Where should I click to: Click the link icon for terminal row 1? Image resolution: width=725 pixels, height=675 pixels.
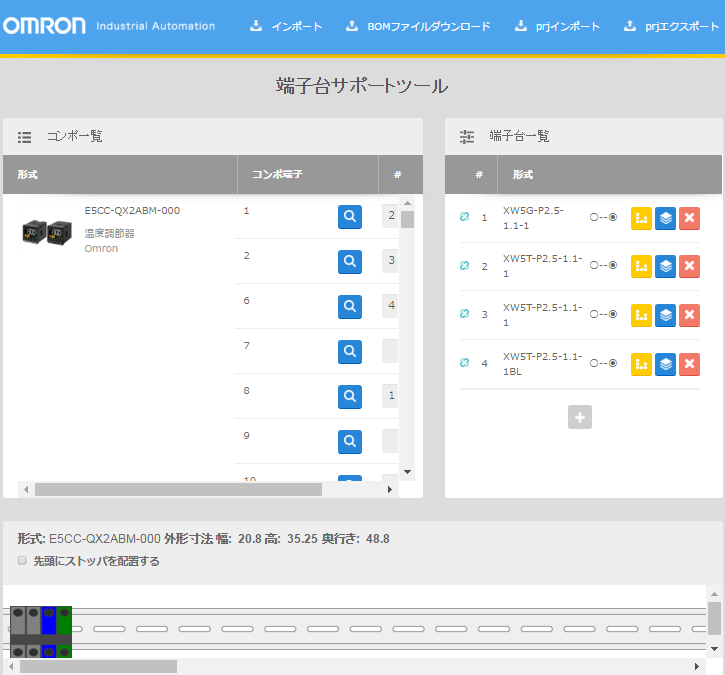(465, 216)
